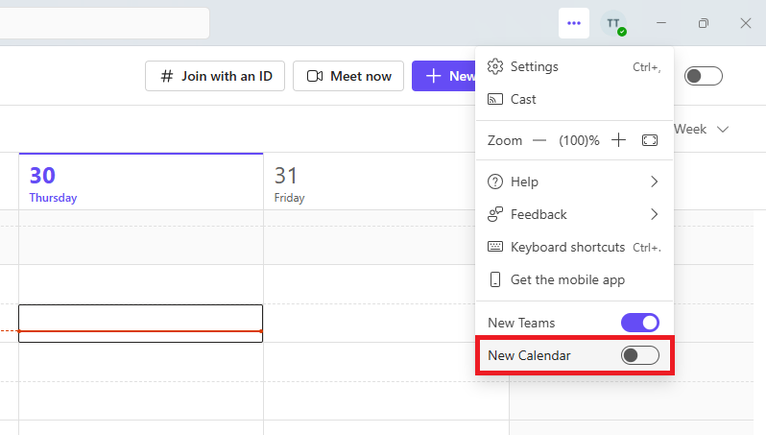This screenshot has height=435, width=766.
Task: Expand the Feedback submenu arrow
Action: tap(654, 214)
